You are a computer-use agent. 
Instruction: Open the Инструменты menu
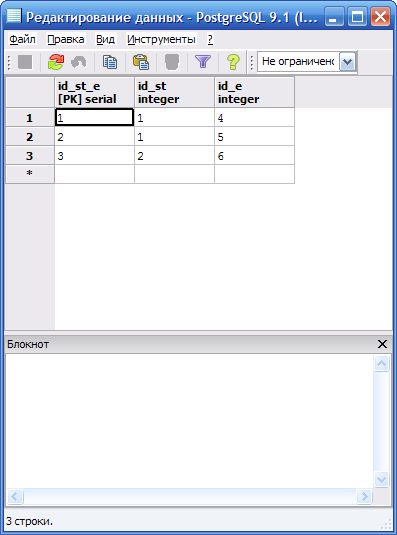click(x=161, y=40)
